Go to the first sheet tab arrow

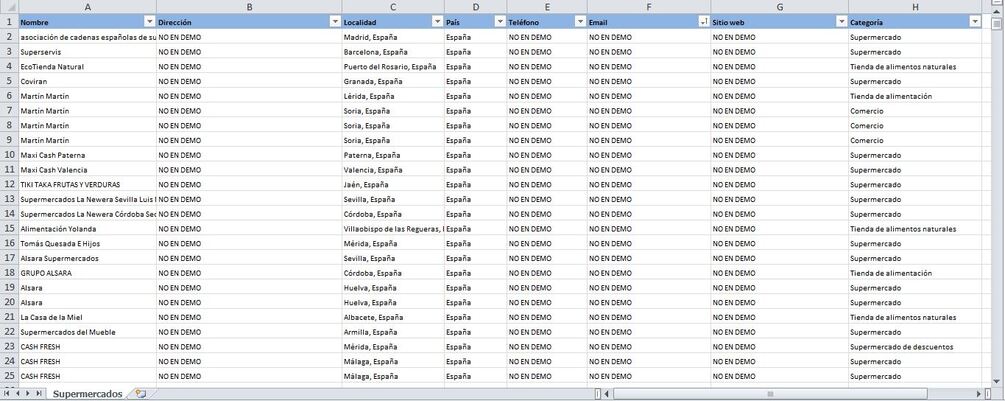click(7, 393)
